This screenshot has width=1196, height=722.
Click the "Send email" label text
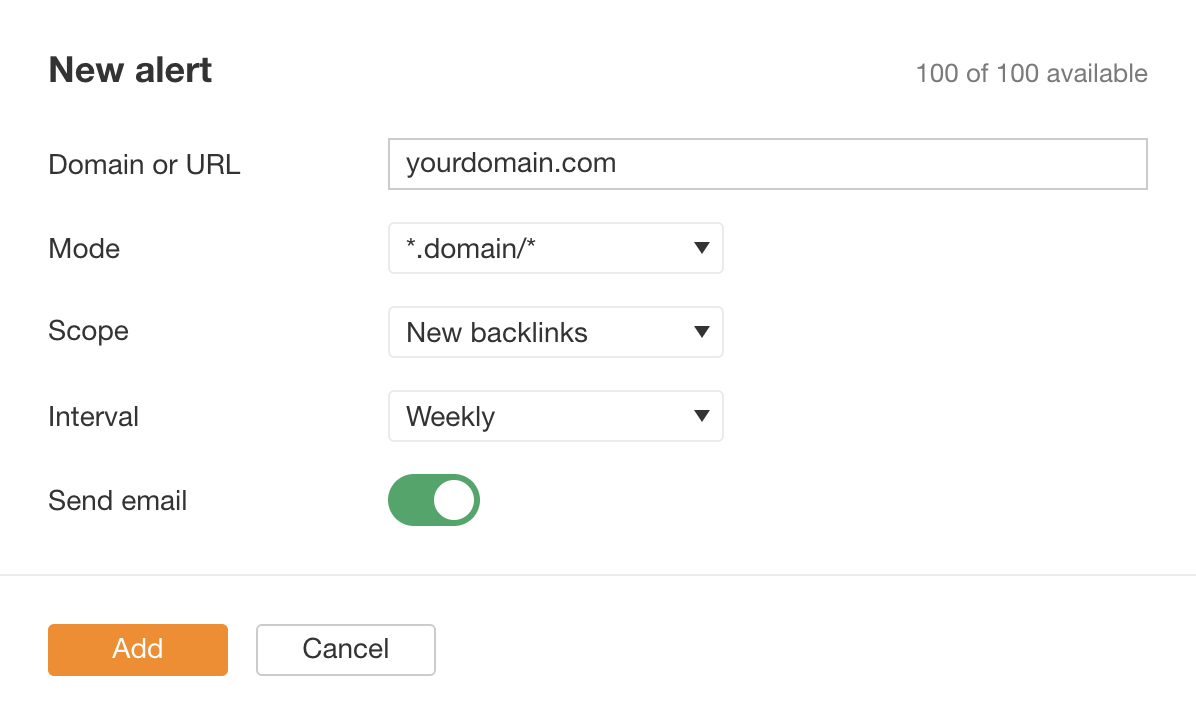(117, 500)
